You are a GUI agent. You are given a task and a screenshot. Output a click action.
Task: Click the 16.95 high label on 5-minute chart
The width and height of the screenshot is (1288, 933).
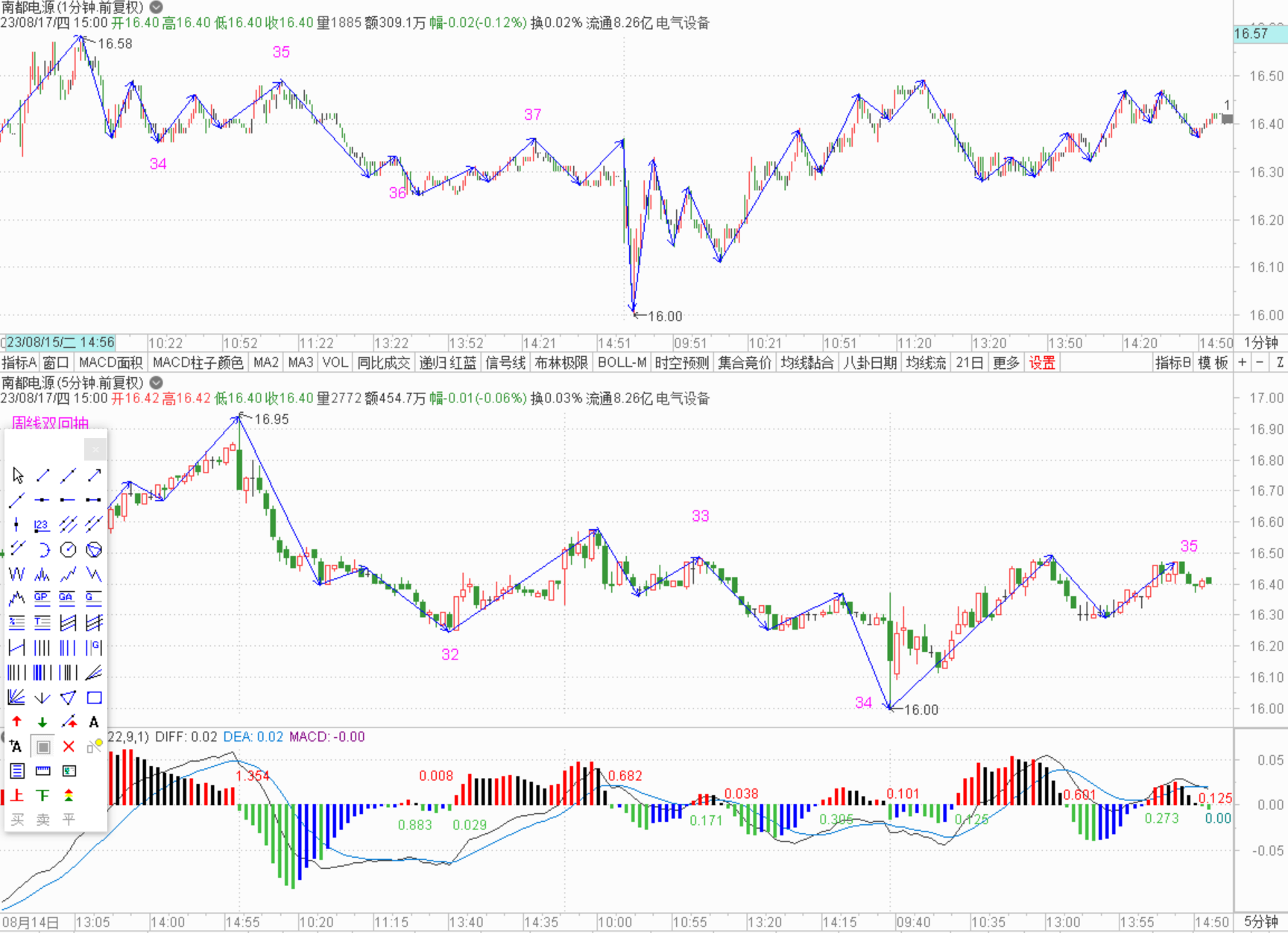pos(271,419)
